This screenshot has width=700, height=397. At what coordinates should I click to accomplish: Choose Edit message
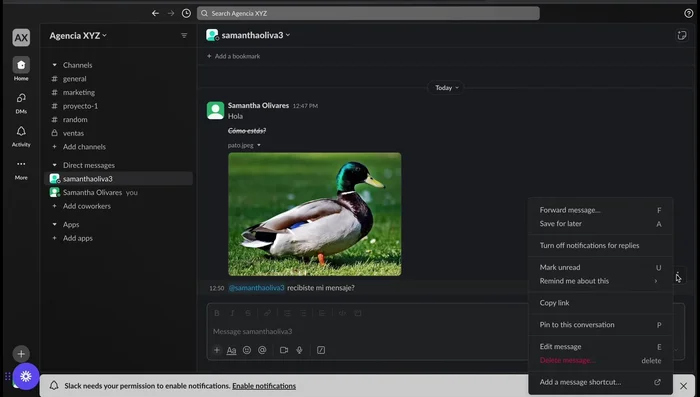[600, 347]
